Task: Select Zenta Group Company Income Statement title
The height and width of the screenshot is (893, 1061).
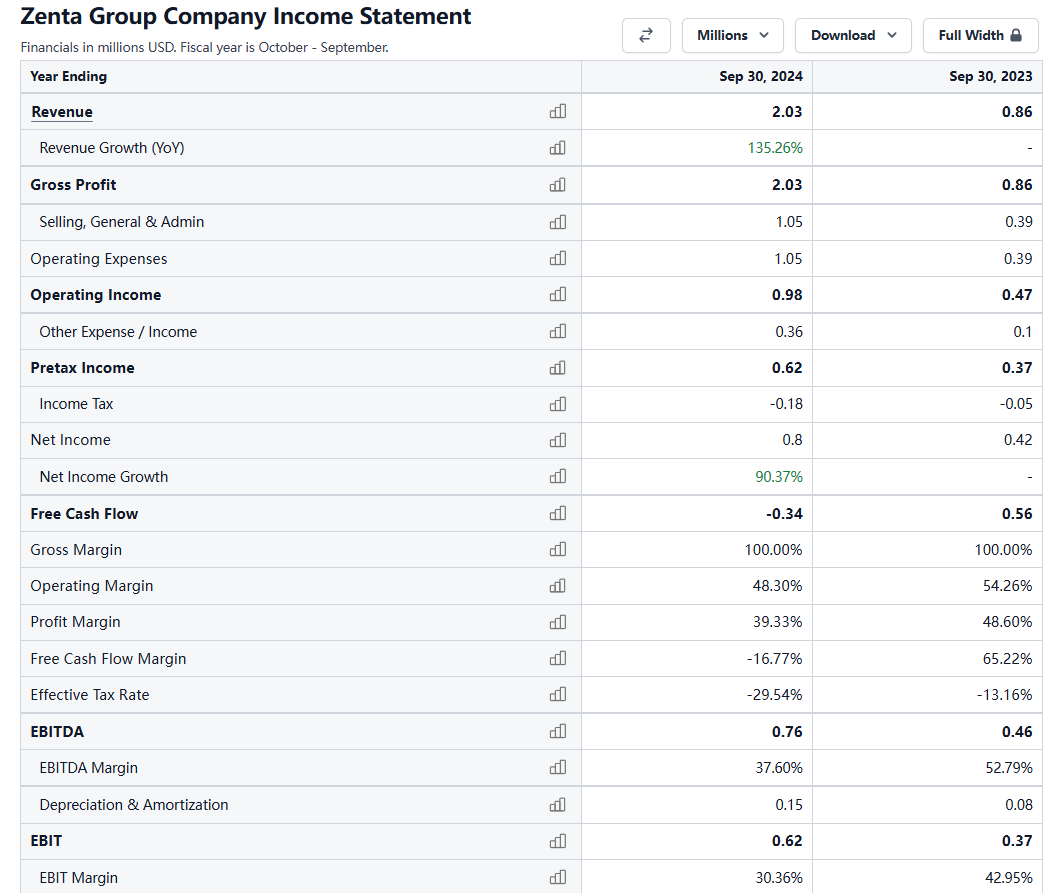Action: [x=246, y=16]
